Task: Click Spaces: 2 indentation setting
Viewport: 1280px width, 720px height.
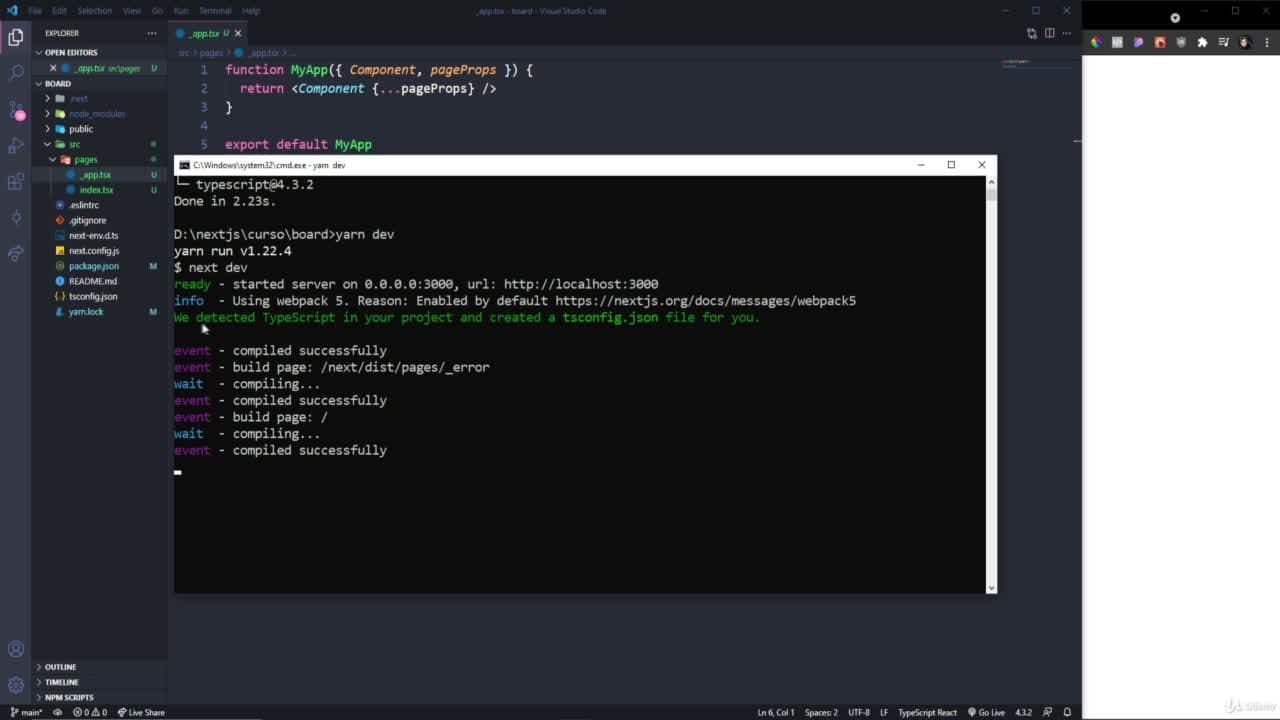Action: click(821, 712)
